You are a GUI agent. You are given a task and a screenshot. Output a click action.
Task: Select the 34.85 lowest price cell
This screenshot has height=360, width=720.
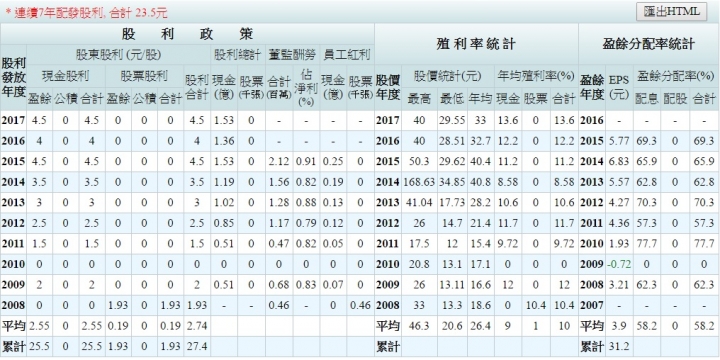click(x=452, y=182)
